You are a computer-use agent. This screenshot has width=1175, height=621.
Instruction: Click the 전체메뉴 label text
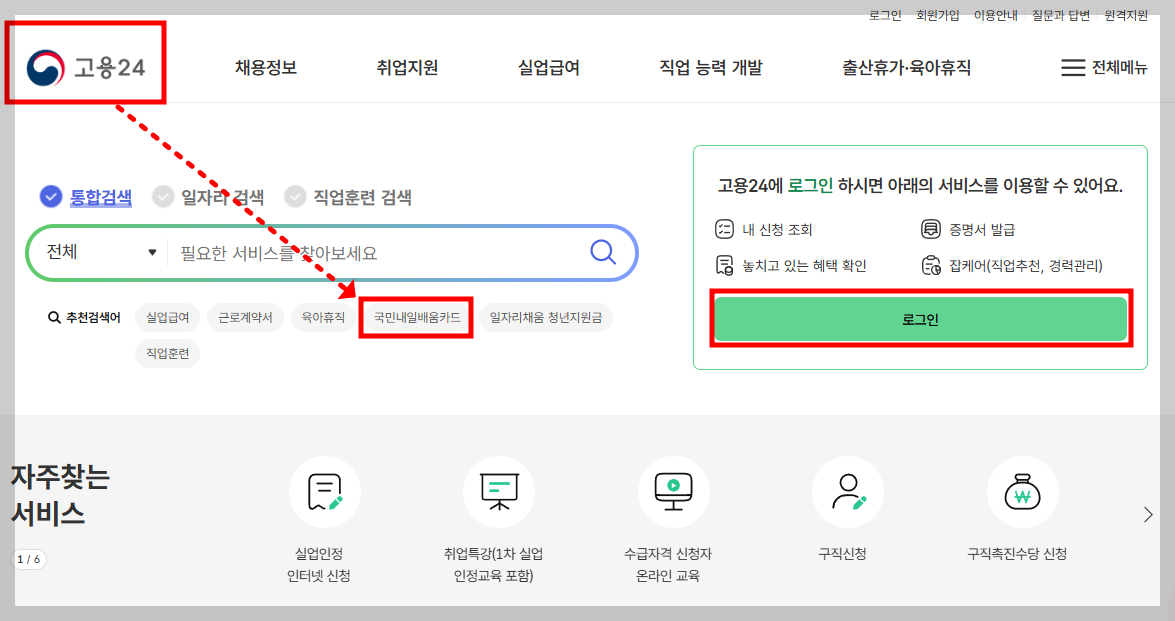click(x=1119, y=67)
